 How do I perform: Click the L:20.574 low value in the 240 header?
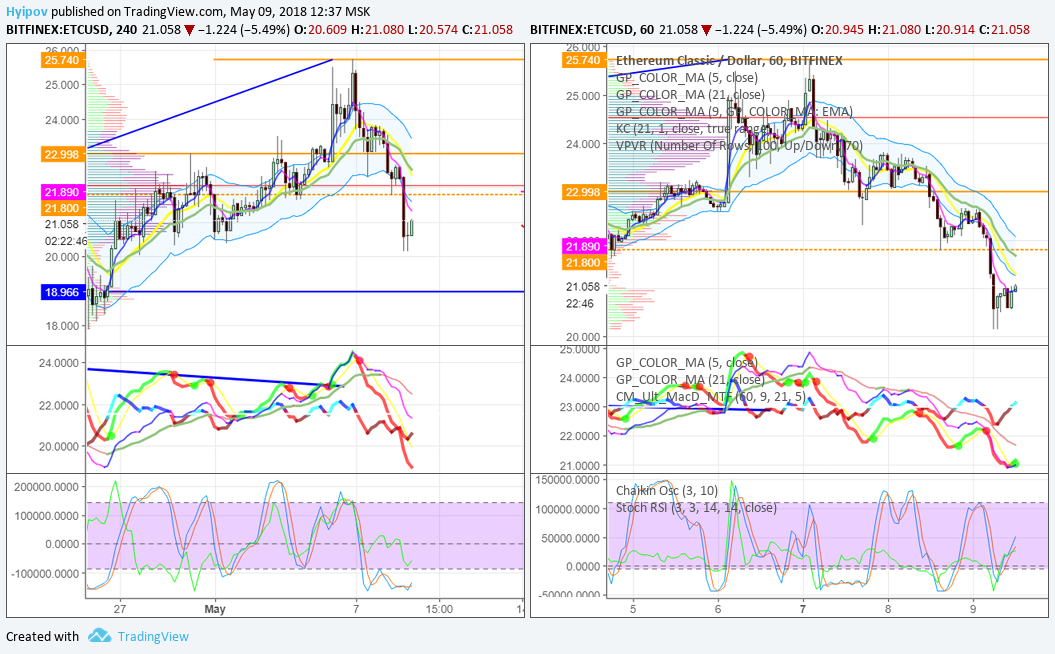(x=433, y=30)
